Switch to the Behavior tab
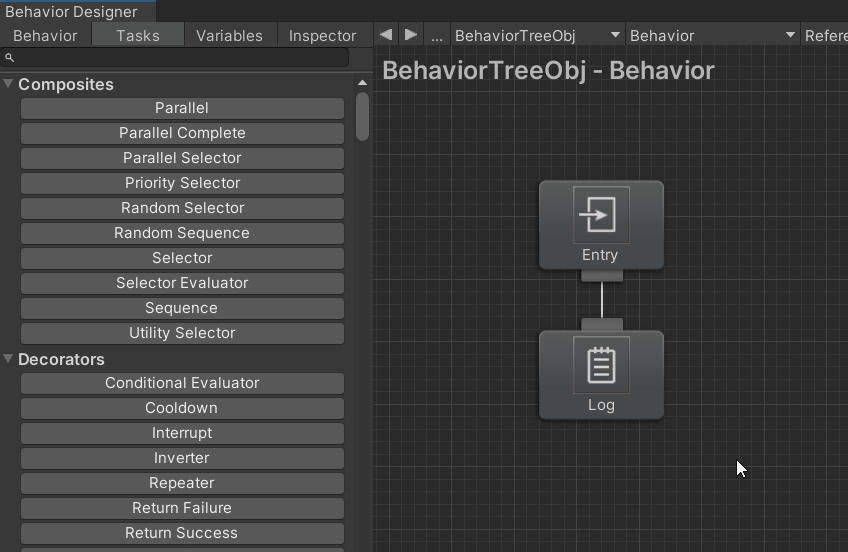 (45, 36)
